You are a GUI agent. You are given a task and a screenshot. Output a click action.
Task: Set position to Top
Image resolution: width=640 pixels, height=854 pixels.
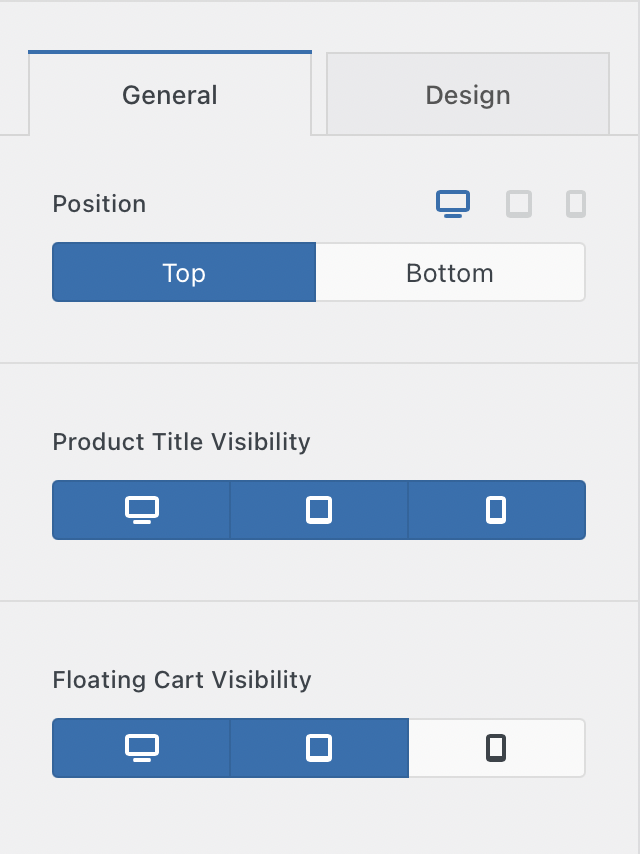pyautogui.click(x=184, y=273)
